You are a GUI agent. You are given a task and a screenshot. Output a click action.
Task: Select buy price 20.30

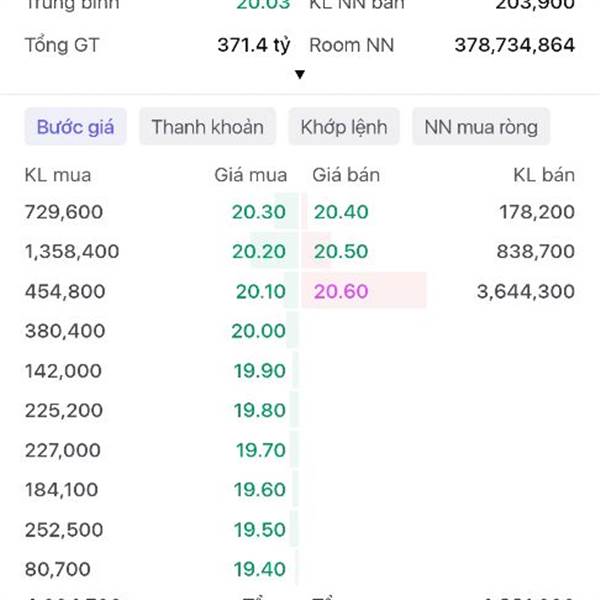click(x=260, y=212)
